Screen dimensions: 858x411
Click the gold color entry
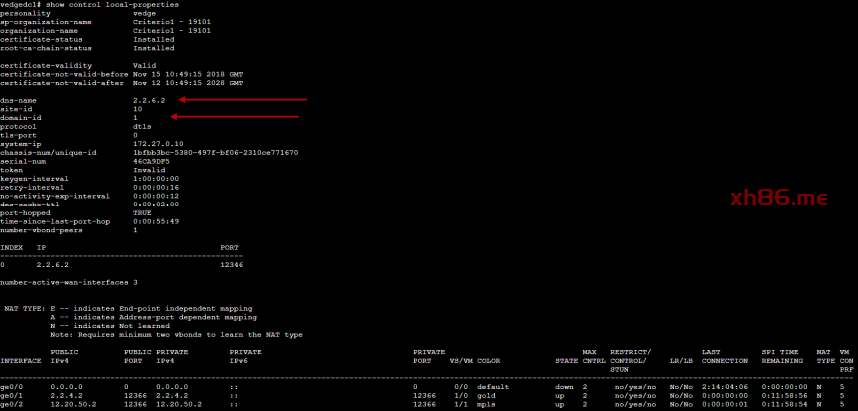[487, 395]
